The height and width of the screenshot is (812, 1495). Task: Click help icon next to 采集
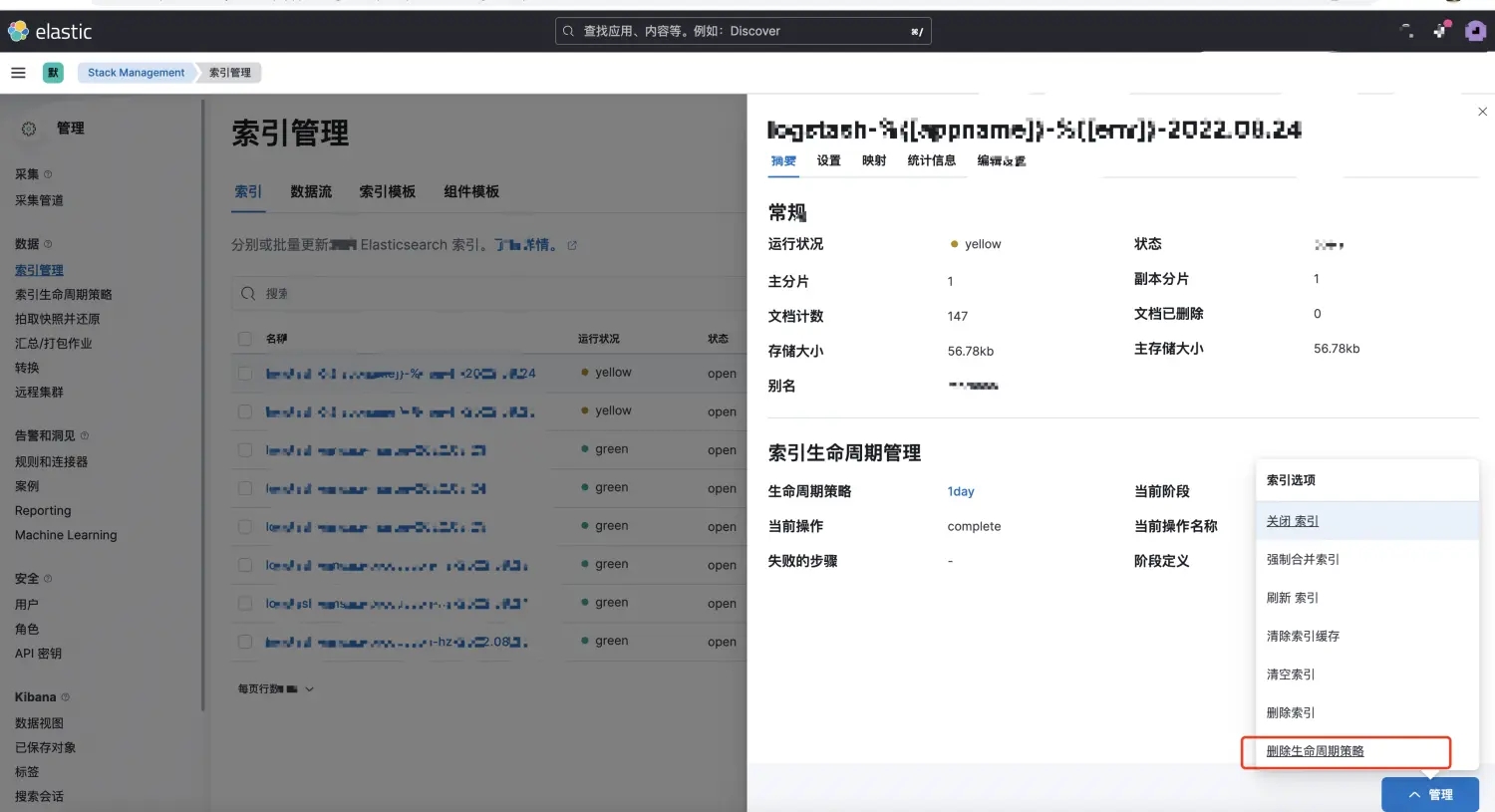coord(48,174)
